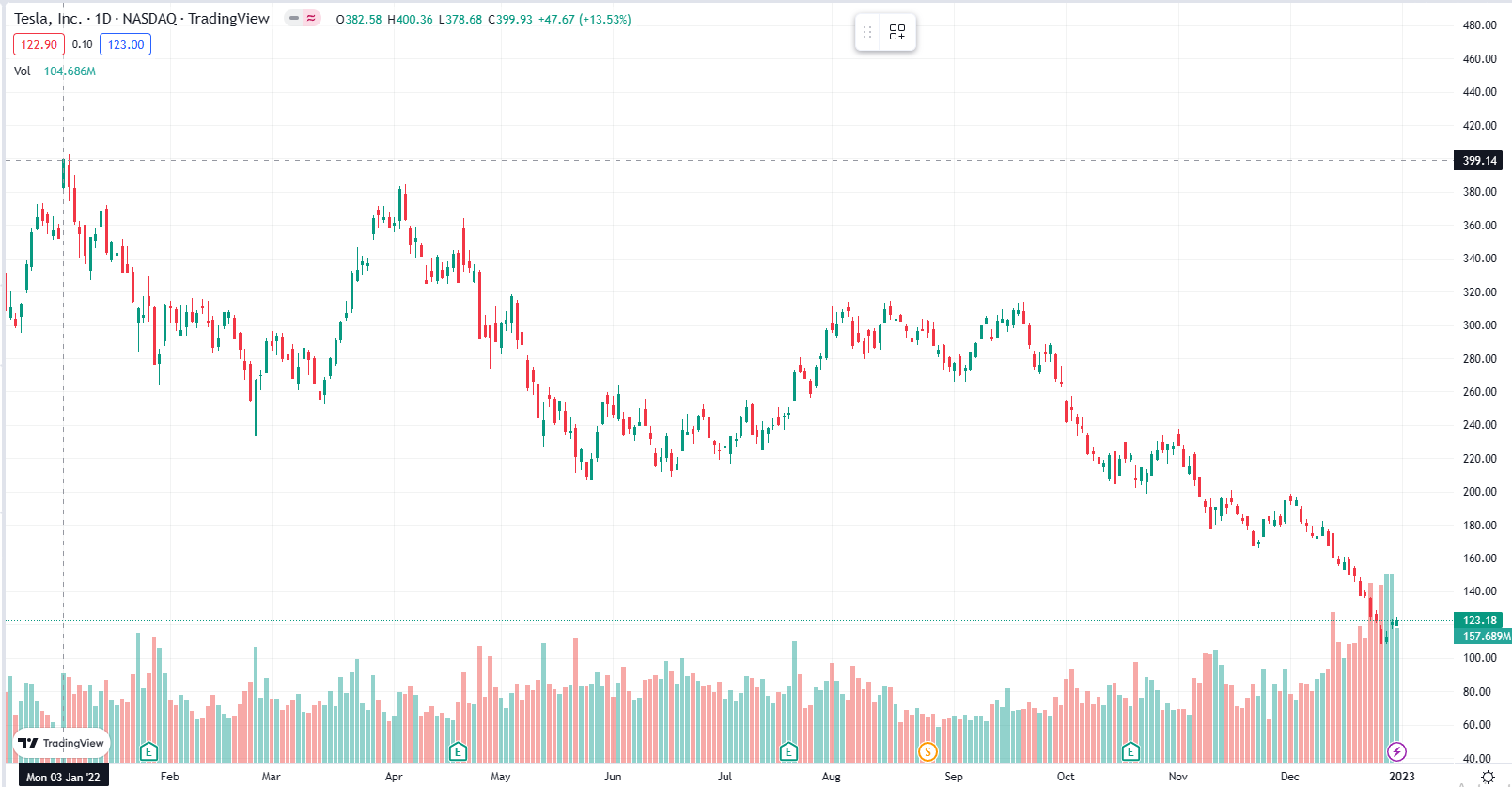Viewport: 1512px width, 787px height.
Task: Click the Jun label on time axis
Action: (612, 777)
